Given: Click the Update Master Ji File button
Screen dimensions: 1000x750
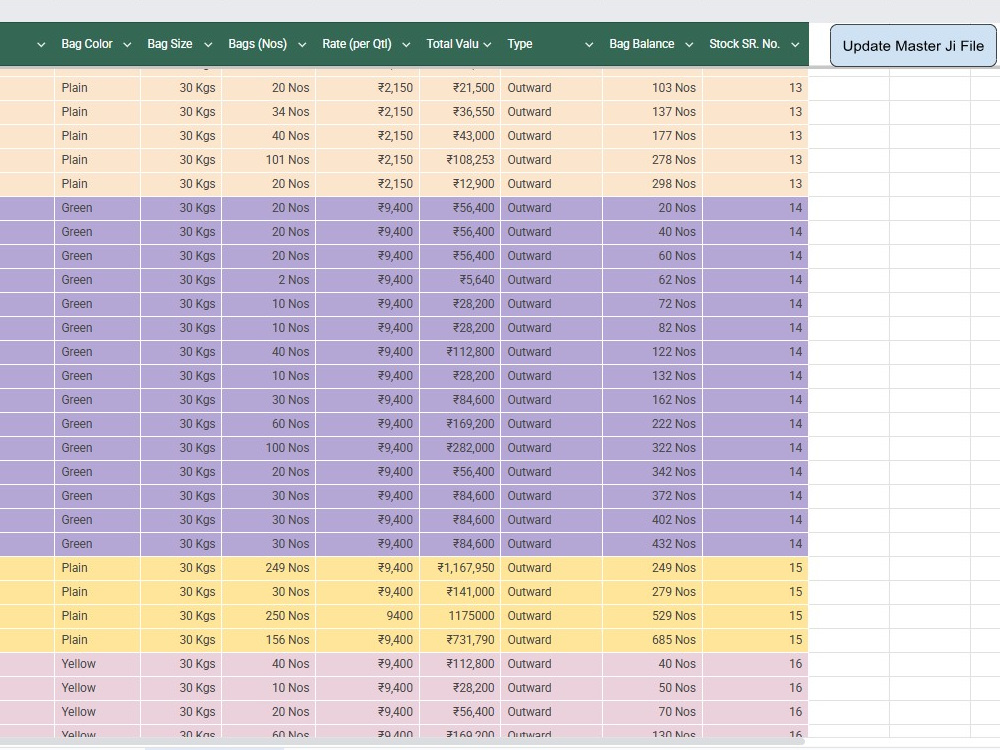Looking at the screenshot, I should (x=913, y=46).
